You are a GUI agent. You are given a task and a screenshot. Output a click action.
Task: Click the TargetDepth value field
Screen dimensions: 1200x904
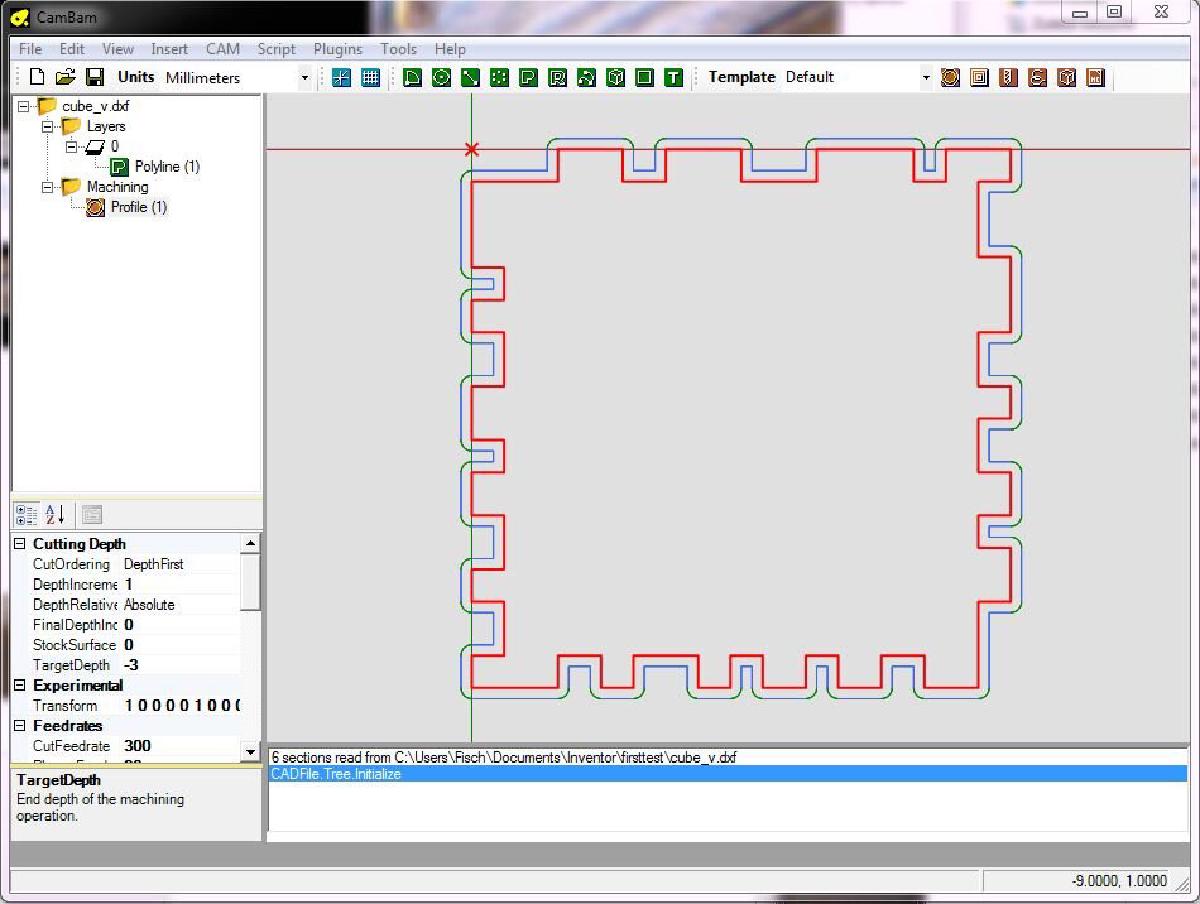tap(180, 665)
